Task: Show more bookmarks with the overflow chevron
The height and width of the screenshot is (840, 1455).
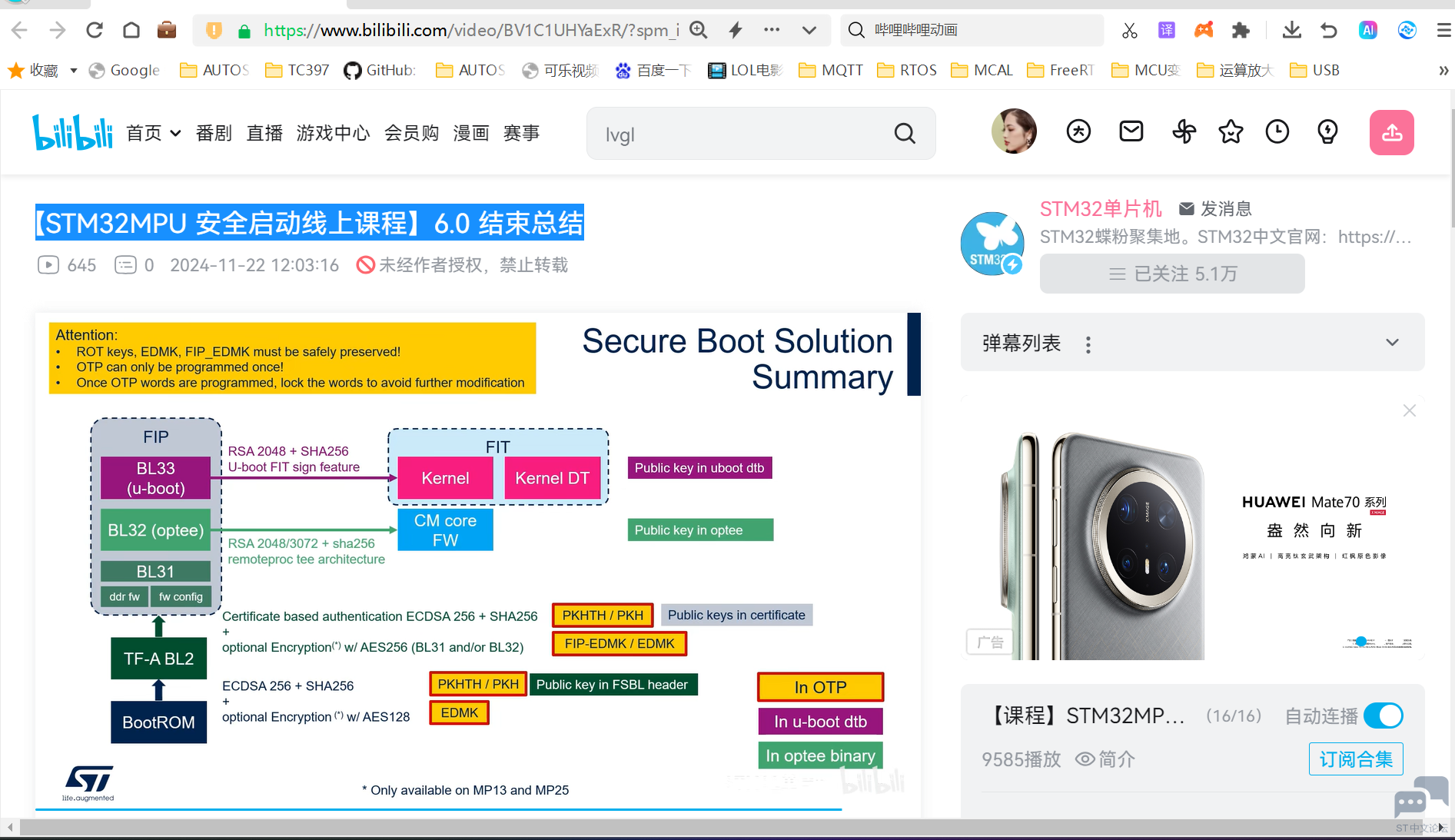Action: click(x=1443, y=70)
